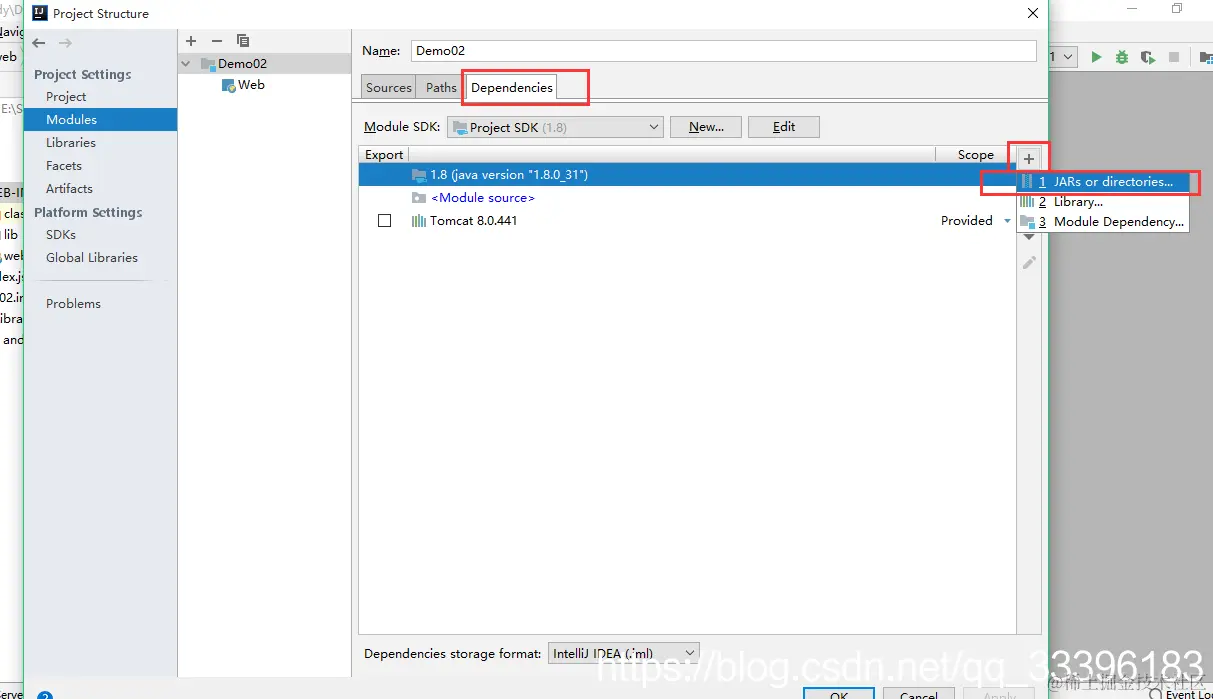Click the Scope column header

975,155
